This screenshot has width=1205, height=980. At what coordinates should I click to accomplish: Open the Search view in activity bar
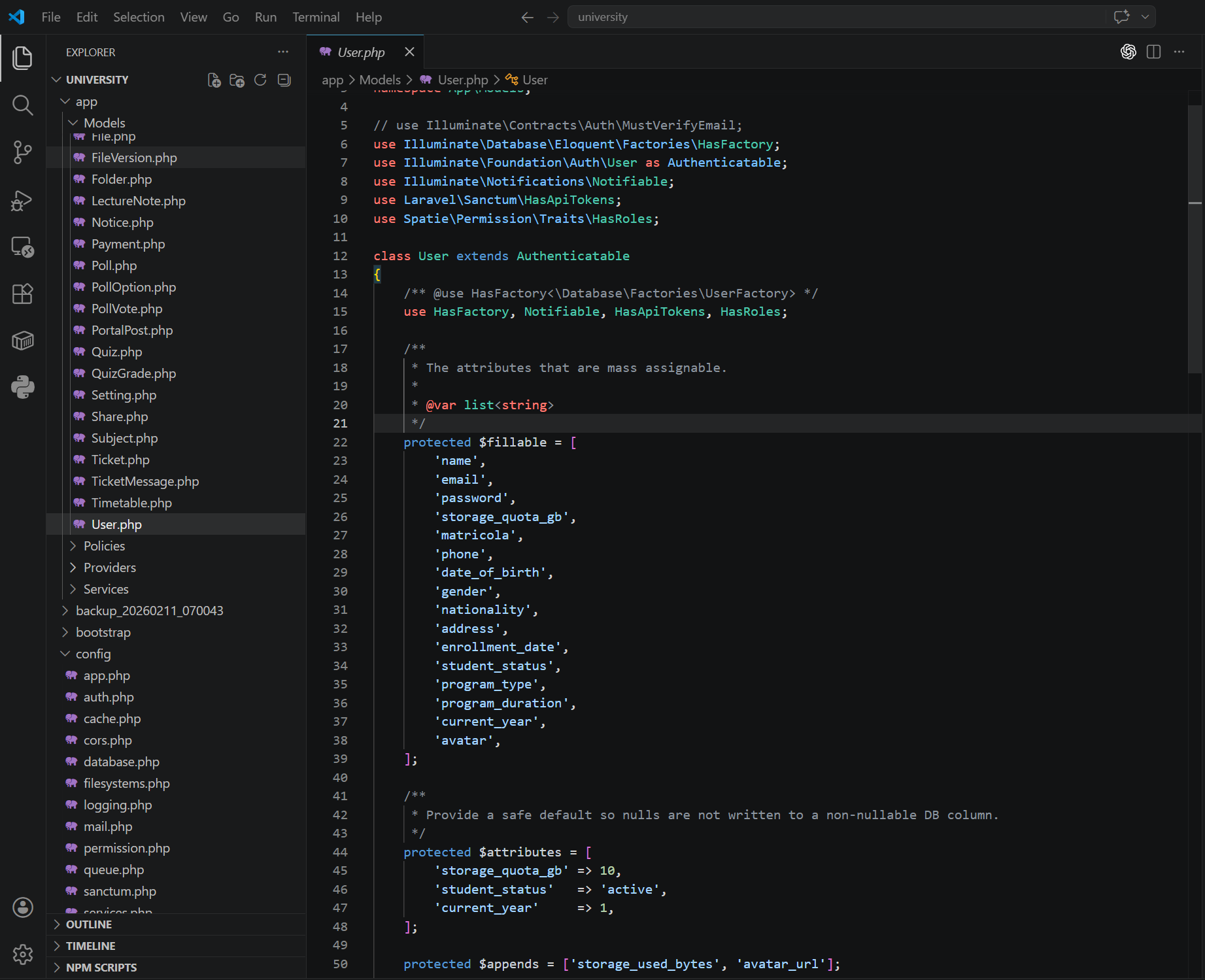pos(23,105)
